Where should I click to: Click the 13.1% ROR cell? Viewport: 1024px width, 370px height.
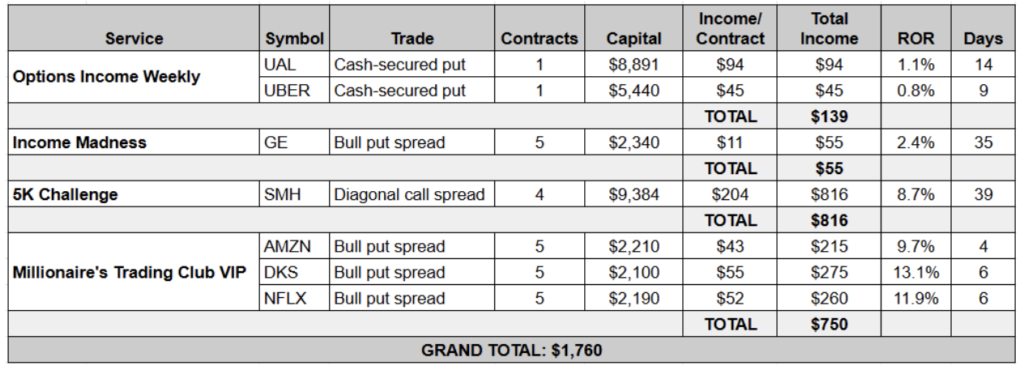[916, 272]
